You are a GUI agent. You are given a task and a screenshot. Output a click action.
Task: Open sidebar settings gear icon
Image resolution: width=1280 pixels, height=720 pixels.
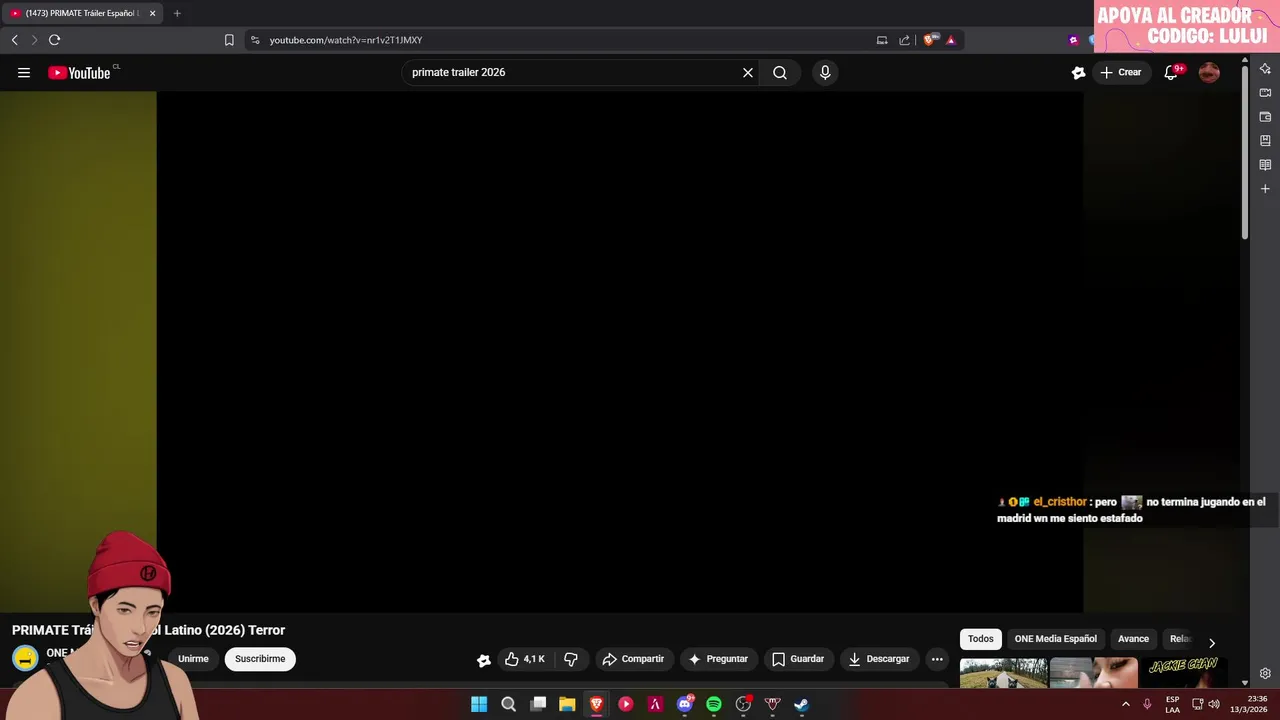1265,674
